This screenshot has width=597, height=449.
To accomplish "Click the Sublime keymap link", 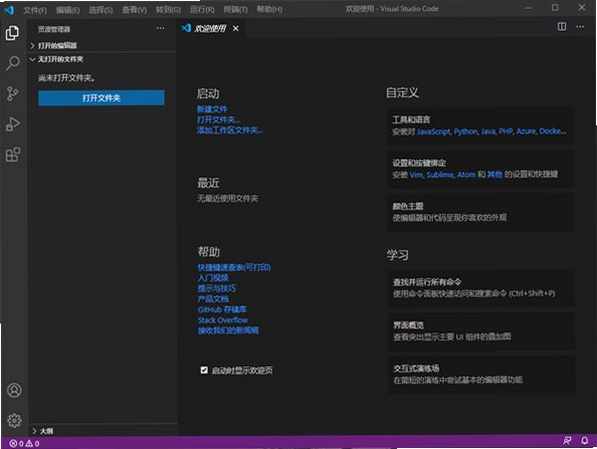I will pyautogui.click(x=440, y=175).
